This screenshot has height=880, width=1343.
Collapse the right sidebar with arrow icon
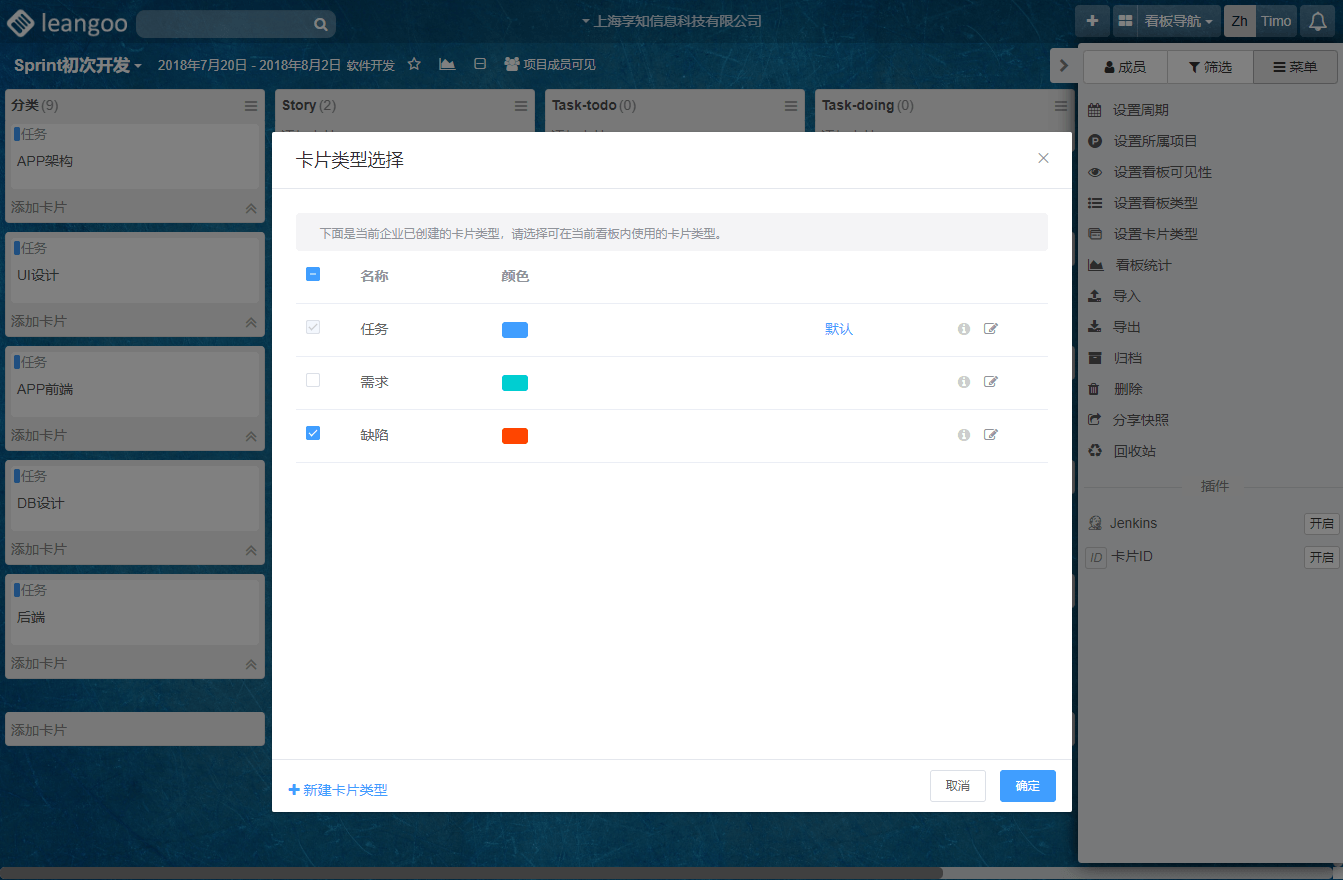tap(1062, 66)
